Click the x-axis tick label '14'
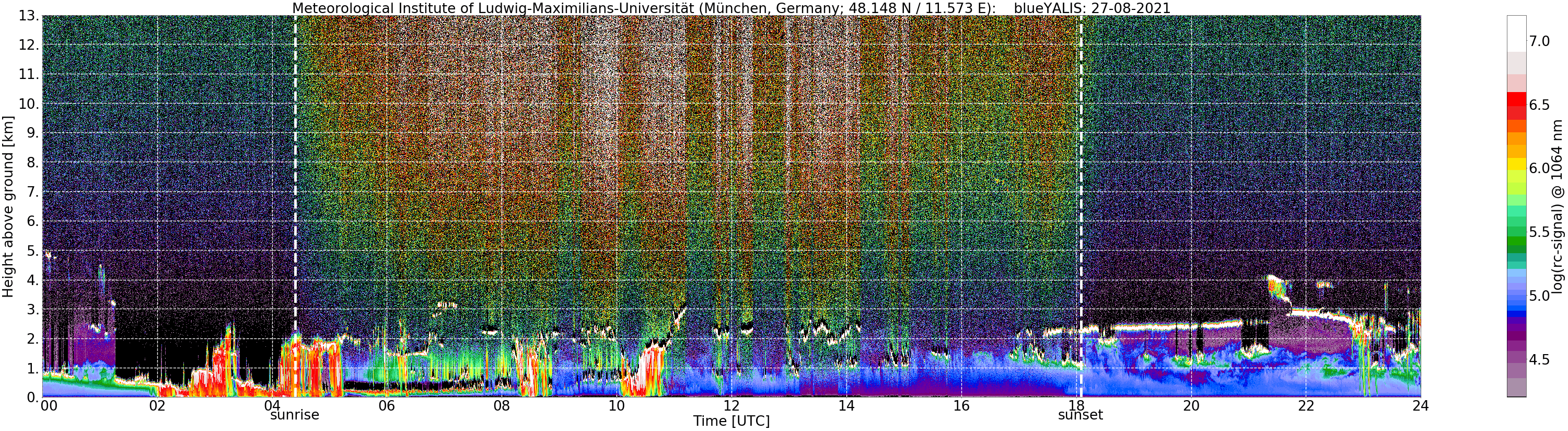This screenshot has height=431, width=1568. (x=846, y=405)
